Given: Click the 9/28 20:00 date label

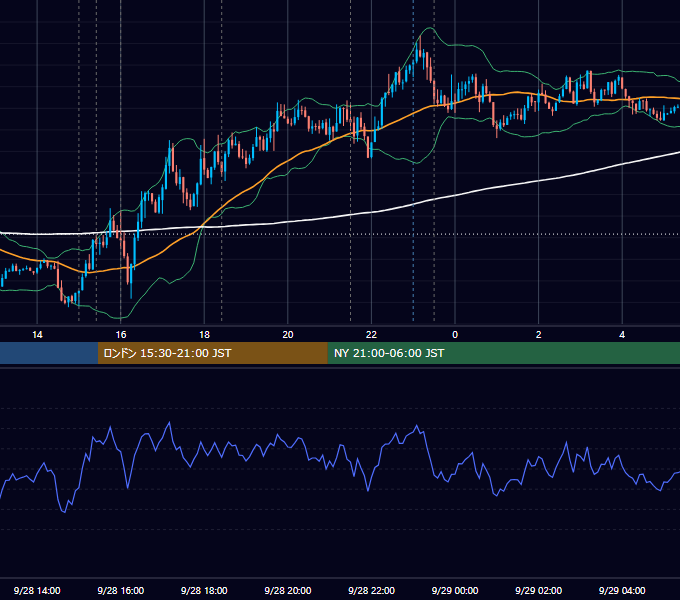Looking at the screenshot, I should 288,590.
